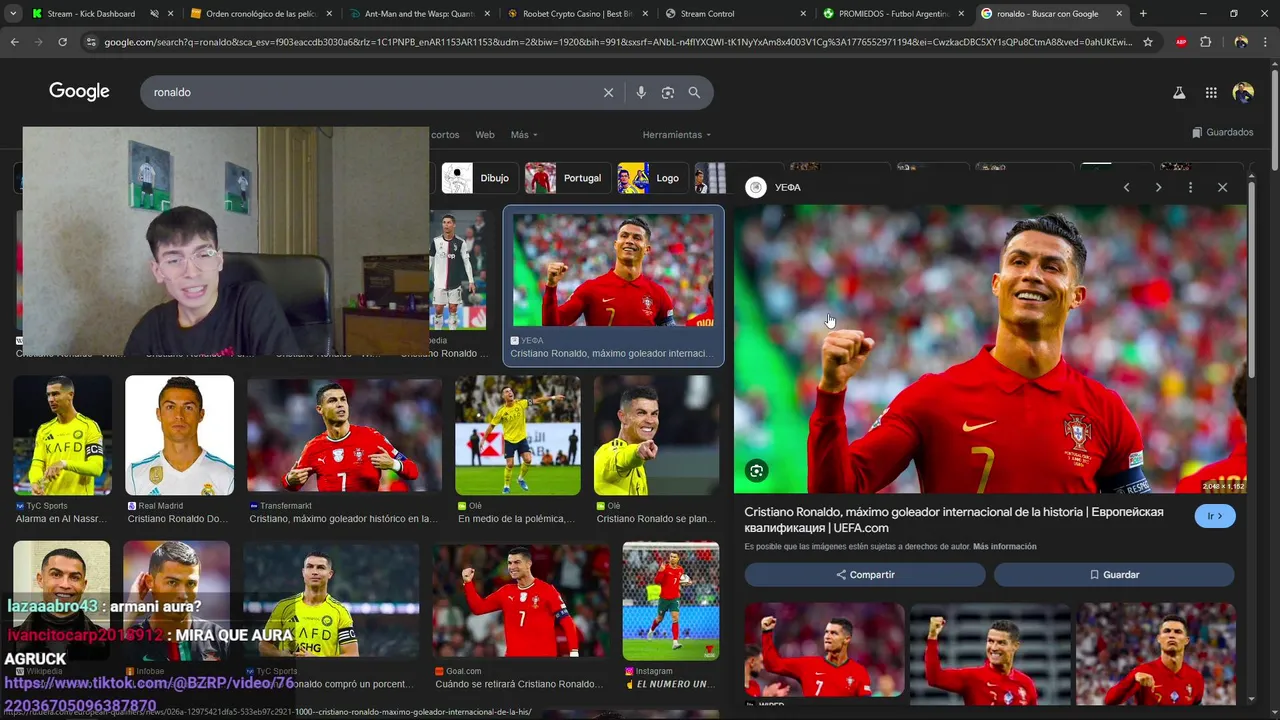The image size is (1280, 720).
Task: Open Instagram EL NUMERO UN image
Action: (x=670, y=601)
